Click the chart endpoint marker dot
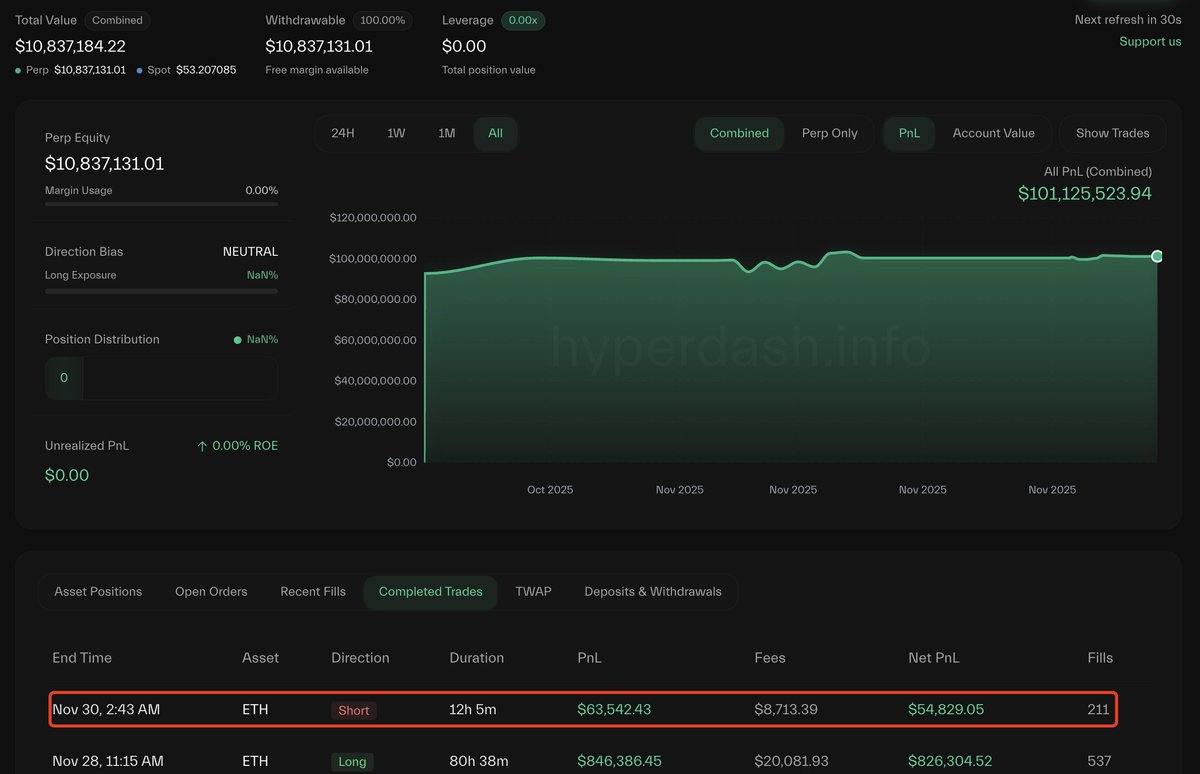Image resolution: width=1200 pixels, height=774 pixels. [1157, 257]
